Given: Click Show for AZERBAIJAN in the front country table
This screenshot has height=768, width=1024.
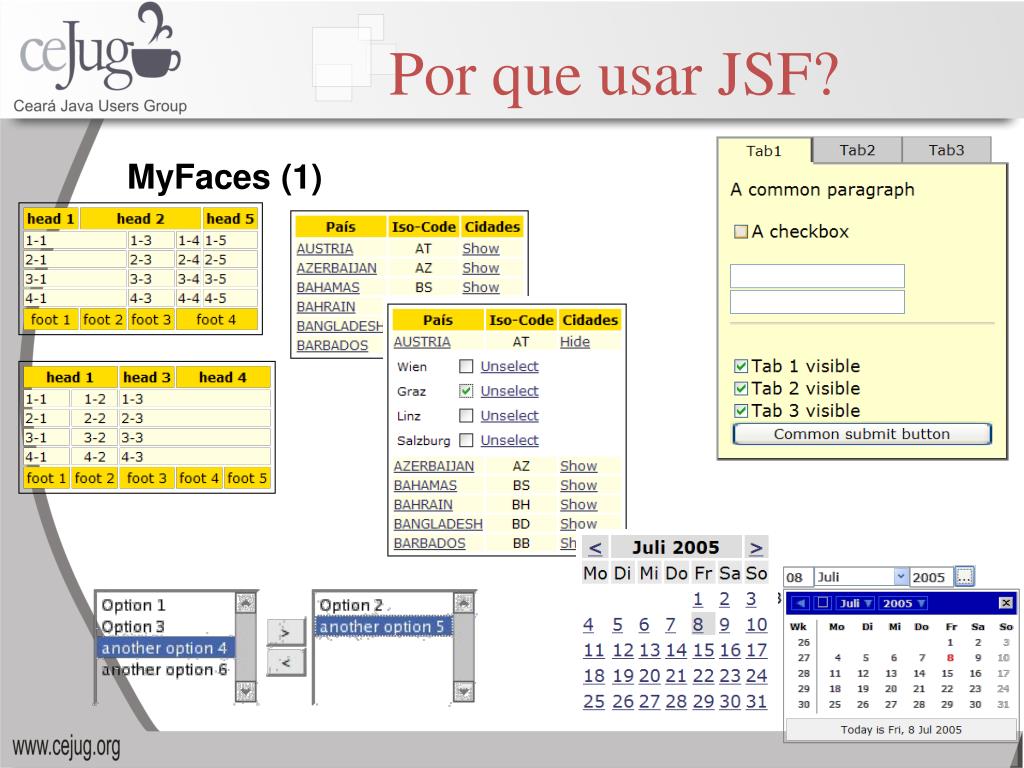Looking at the screenshot, I should (579, 466).
